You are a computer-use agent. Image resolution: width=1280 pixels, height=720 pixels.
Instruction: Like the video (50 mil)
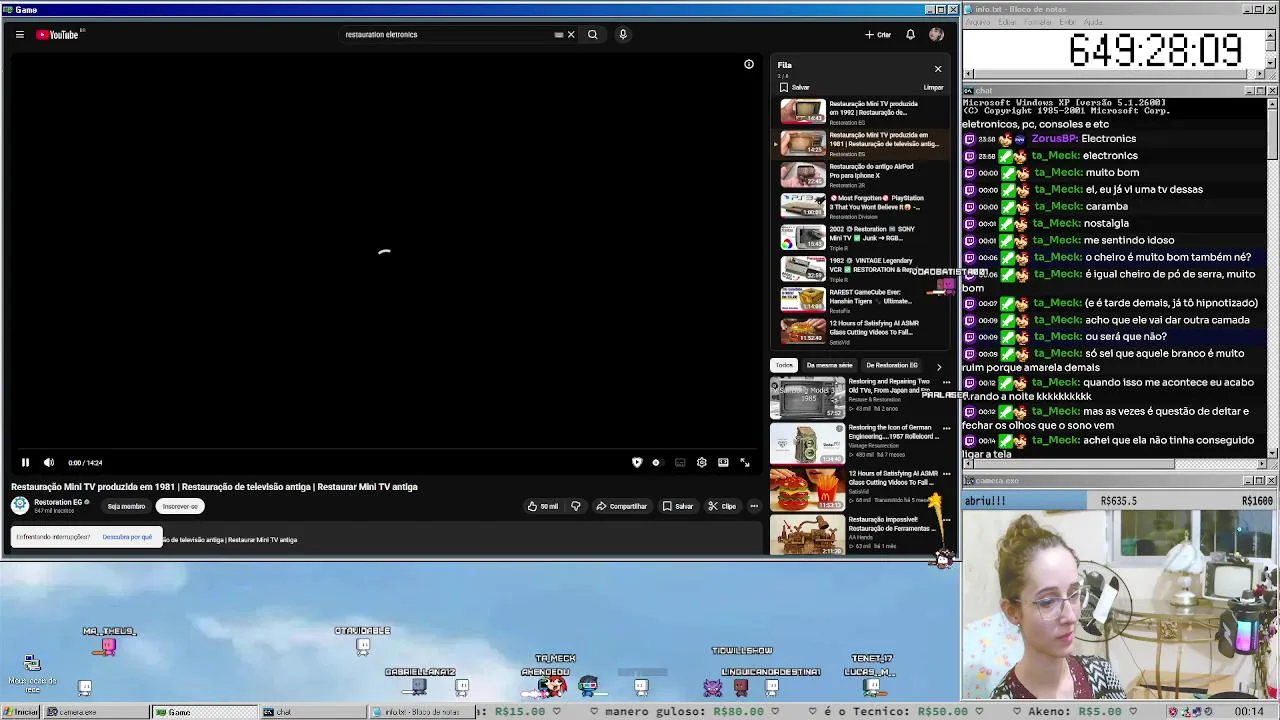pyautogui.click(x=543, y=507)
